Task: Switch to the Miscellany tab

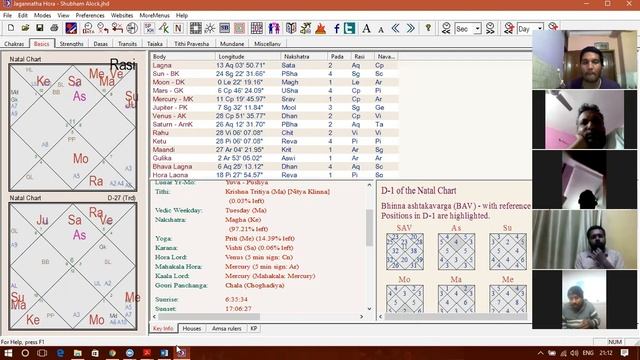Action: coord(267,44)
